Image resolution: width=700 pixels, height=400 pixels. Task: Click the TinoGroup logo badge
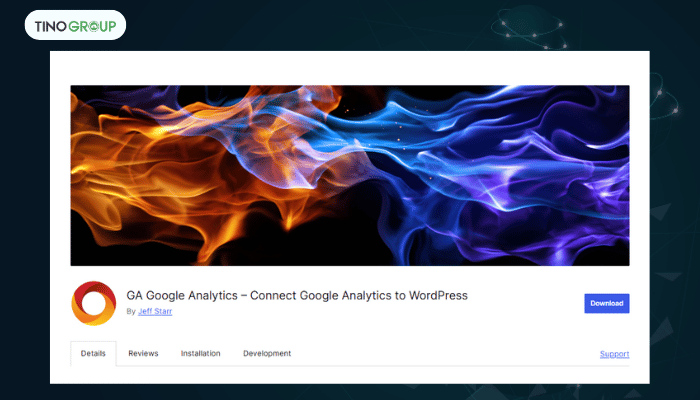pos(75,25)
